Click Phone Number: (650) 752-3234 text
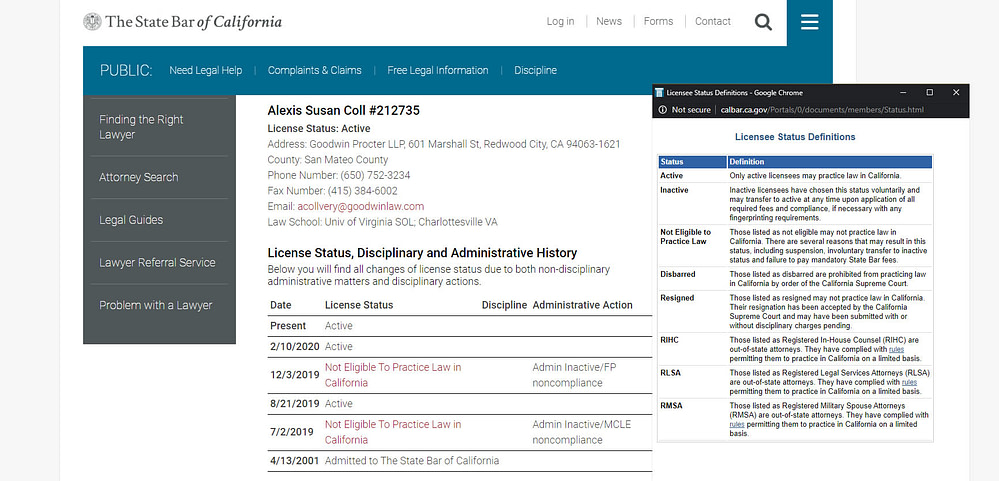999x481 pixels. click(338, 175)
